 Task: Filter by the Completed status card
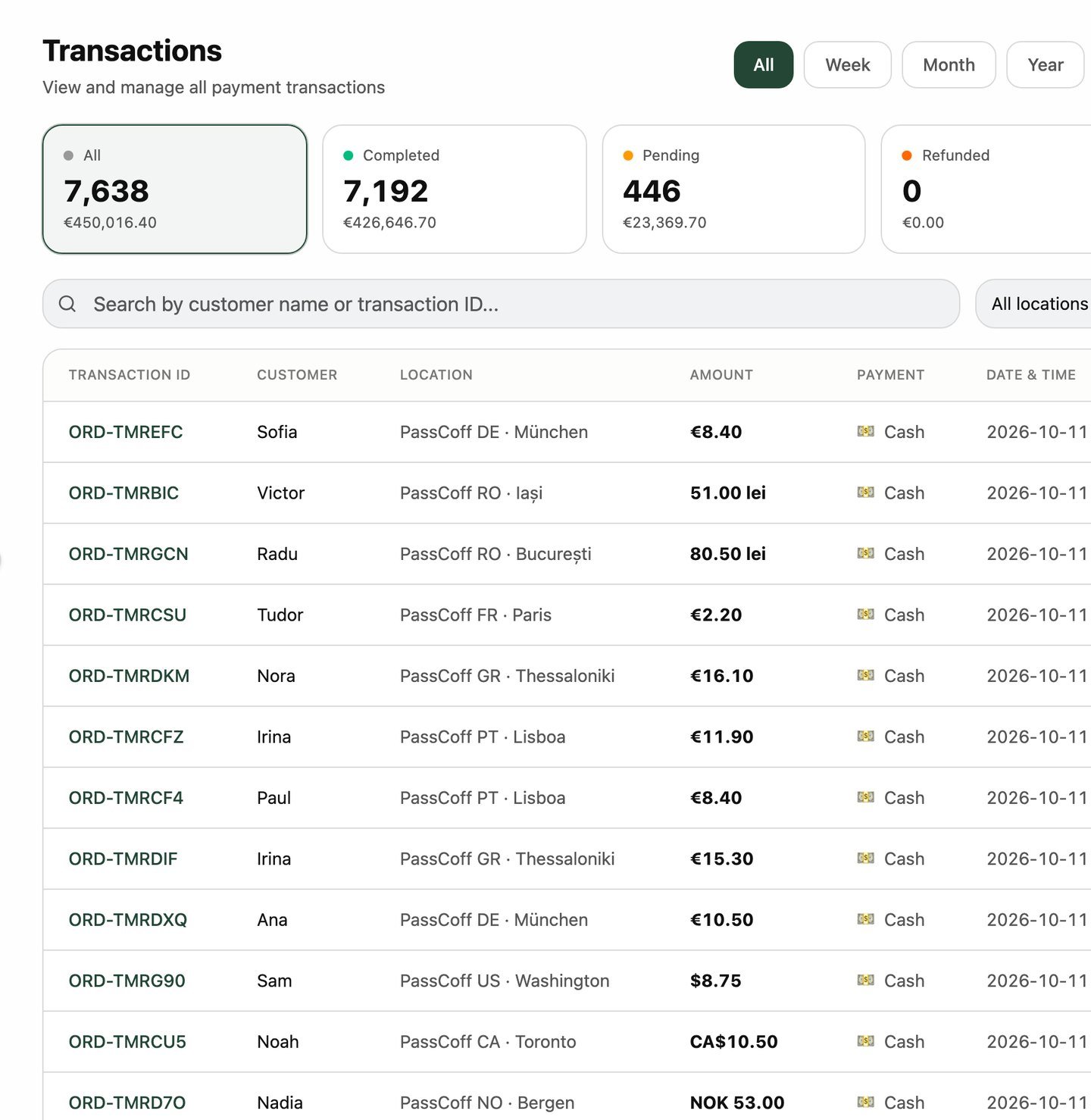click(455, 189)
